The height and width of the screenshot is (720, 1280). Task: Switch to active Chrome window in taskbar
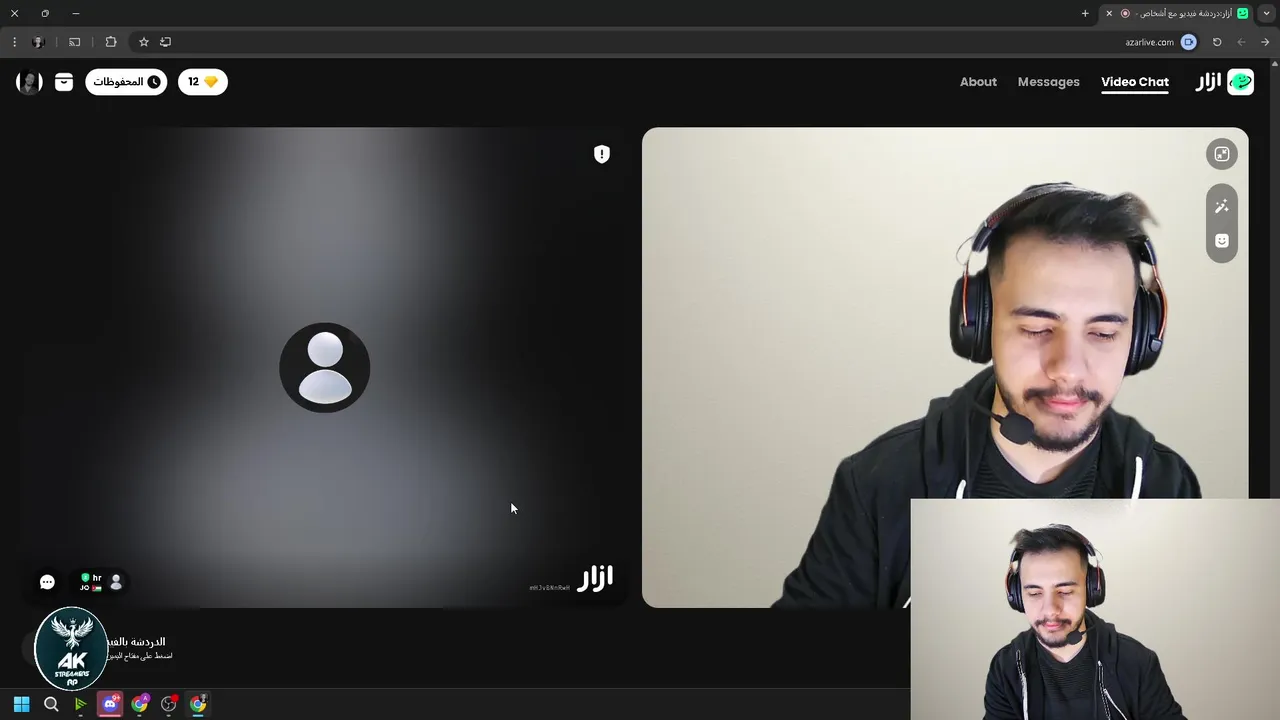pyautogui.click(x=198, y=704)
